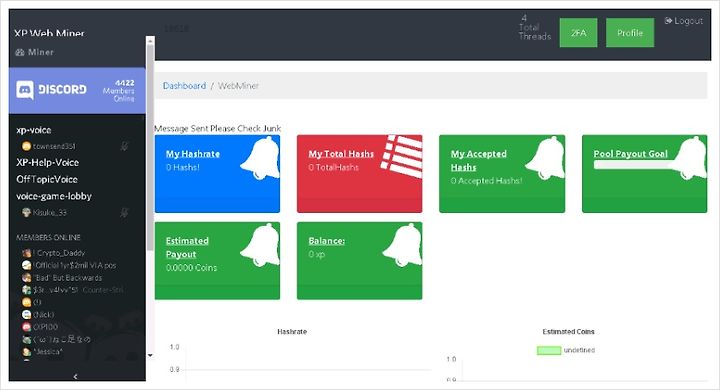This screenshot has height=390, width=720.
Task: Click bell icon on My Accepted Hashs card
Action: tap(545, 158)
